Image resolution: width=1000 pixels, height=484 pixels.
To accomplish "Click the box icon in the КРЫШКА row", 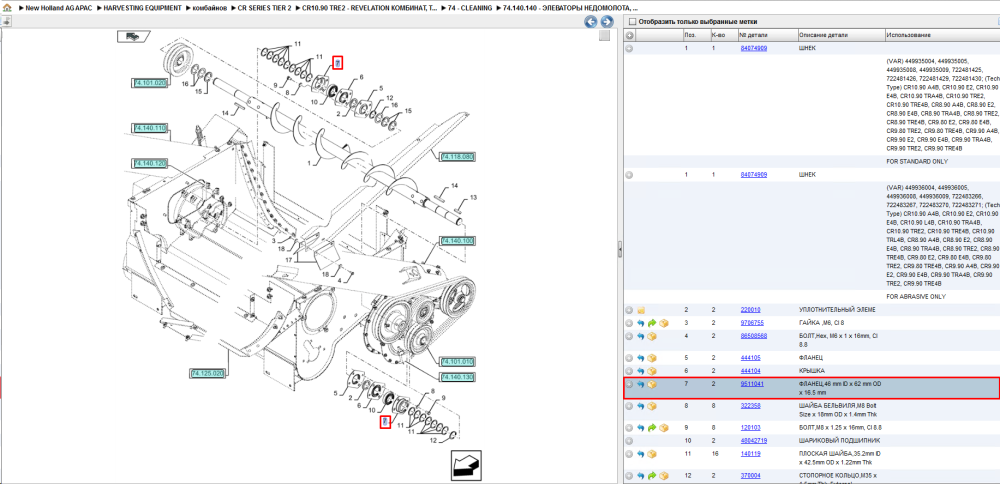I will (652, 371).
